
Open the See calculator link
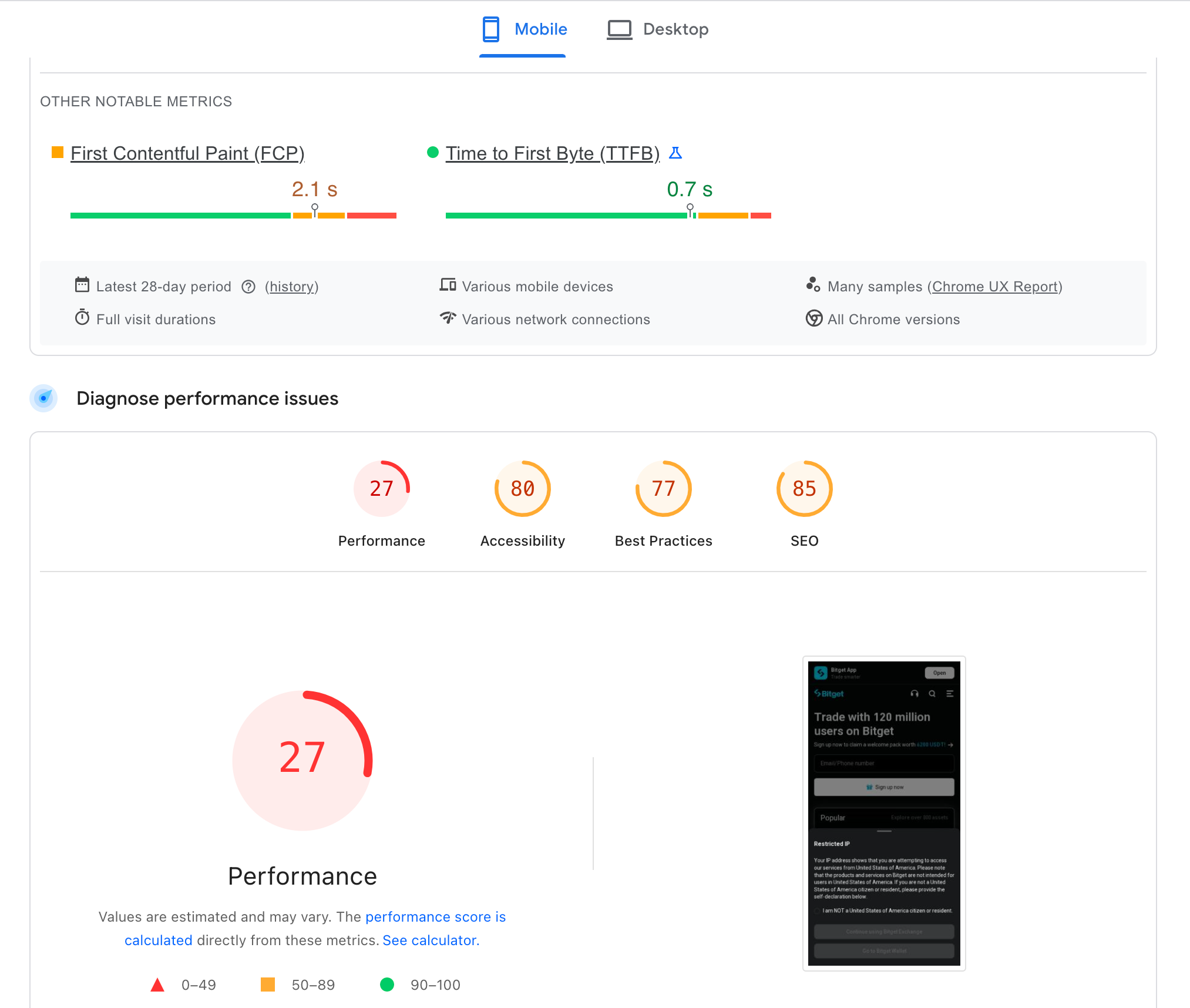(x=430, y=940)
